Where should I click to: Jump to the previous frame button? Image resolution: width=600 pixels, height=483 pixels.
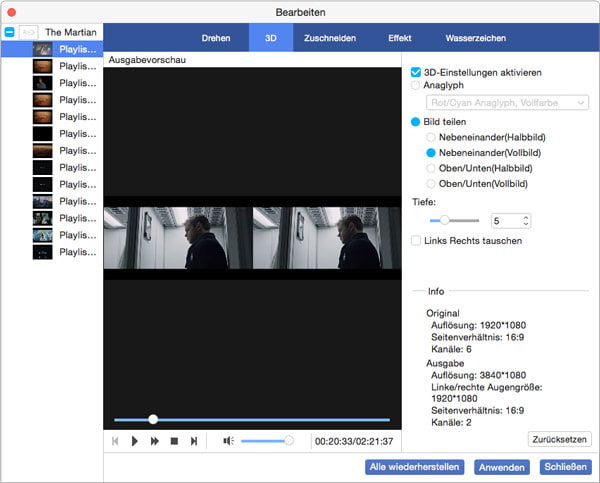click(115, 441)
